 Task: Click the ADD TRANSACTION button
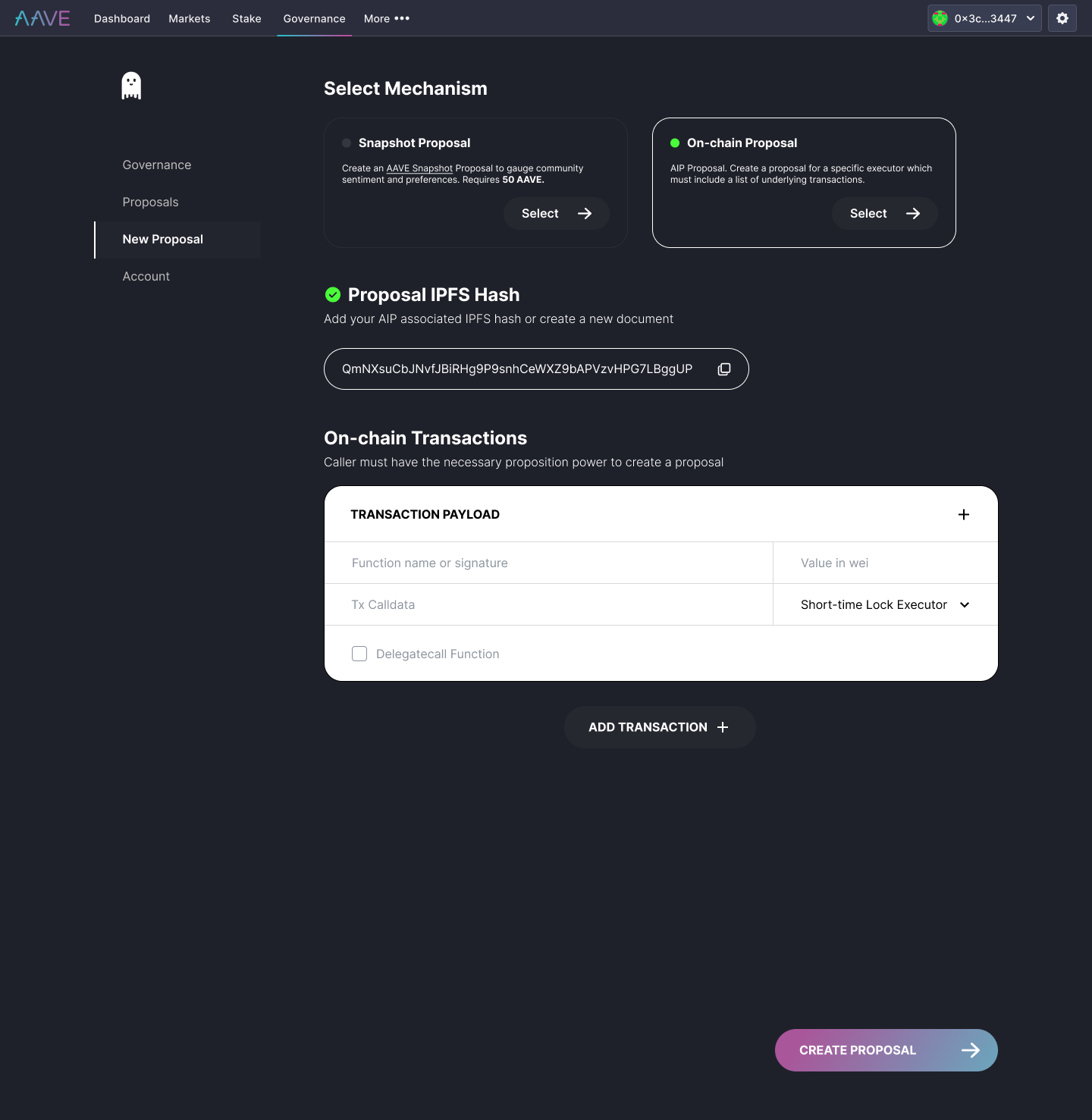(660, 727)
